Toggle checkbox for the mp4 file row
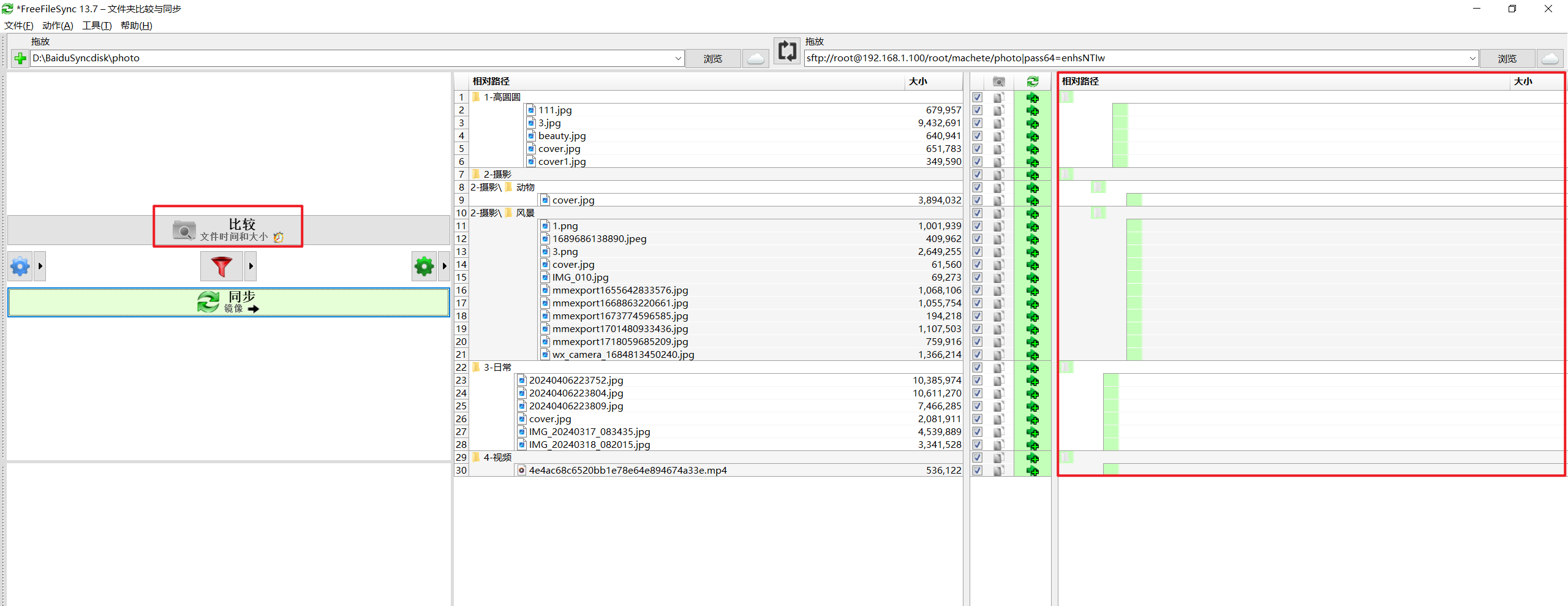This screenshot has width=1568, height=606. pos(978,471)
